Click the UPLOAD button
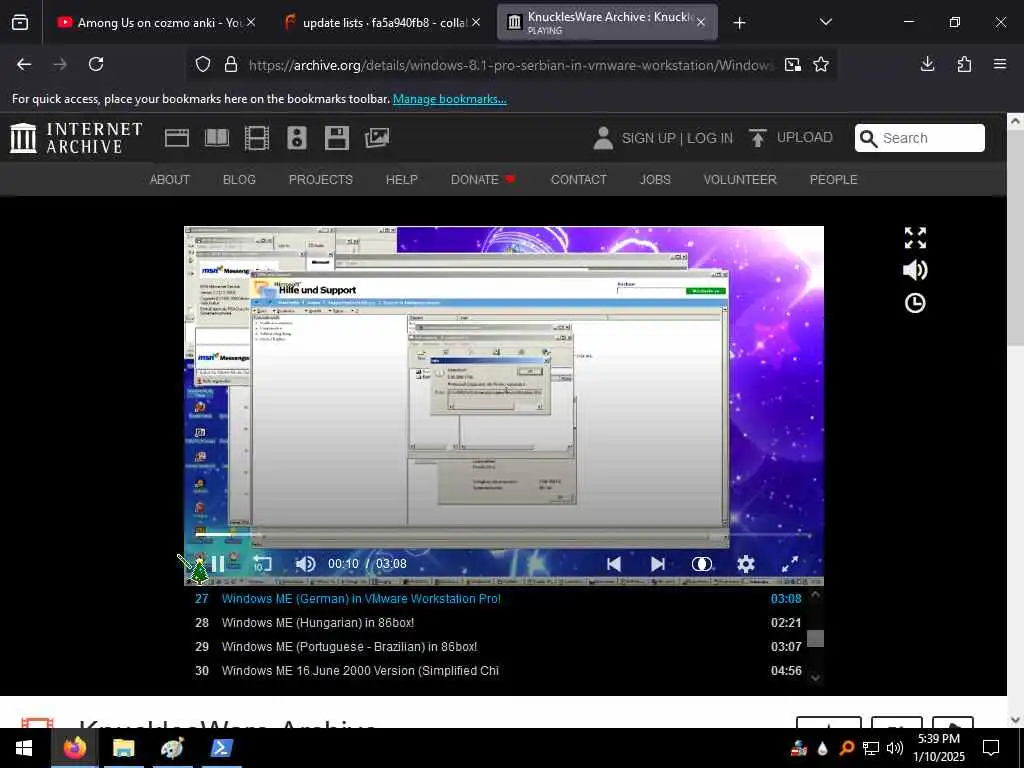 pos(791,138)
